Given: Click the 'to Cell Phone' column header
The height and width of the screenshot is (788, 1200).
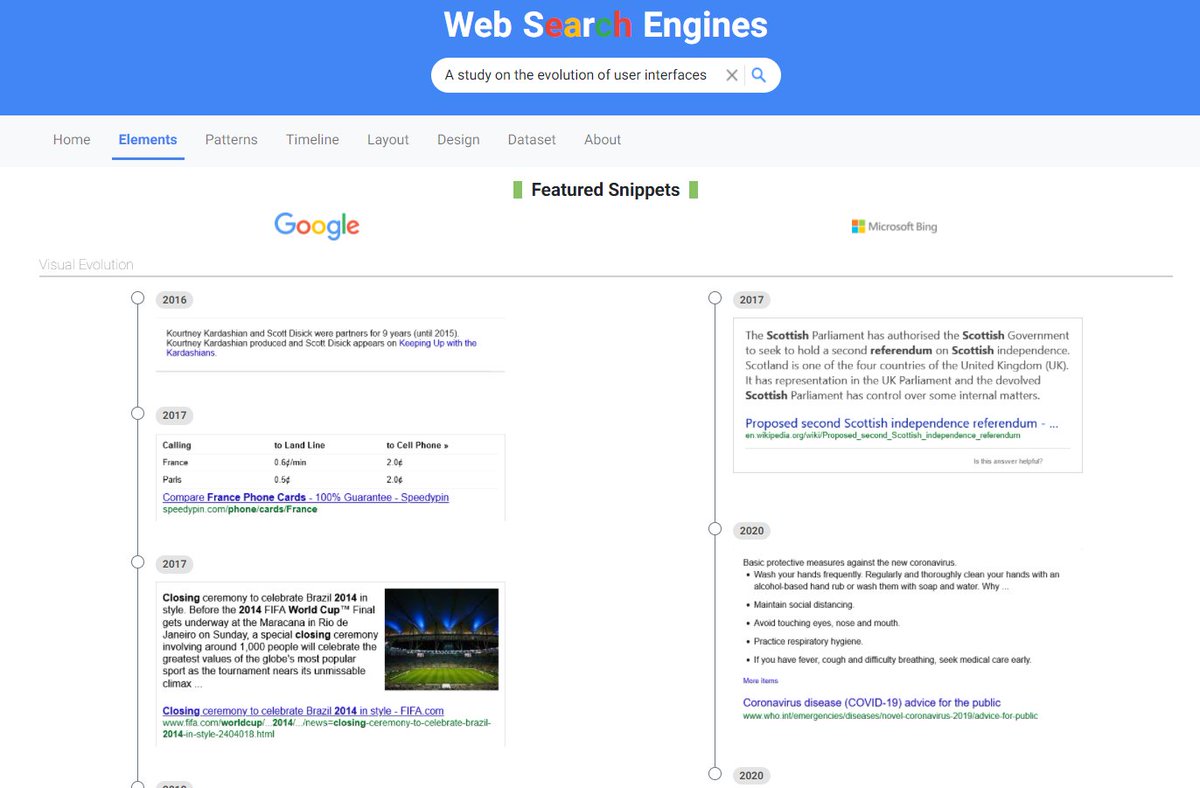Looking at the screenshot, I should pos(417,445).
